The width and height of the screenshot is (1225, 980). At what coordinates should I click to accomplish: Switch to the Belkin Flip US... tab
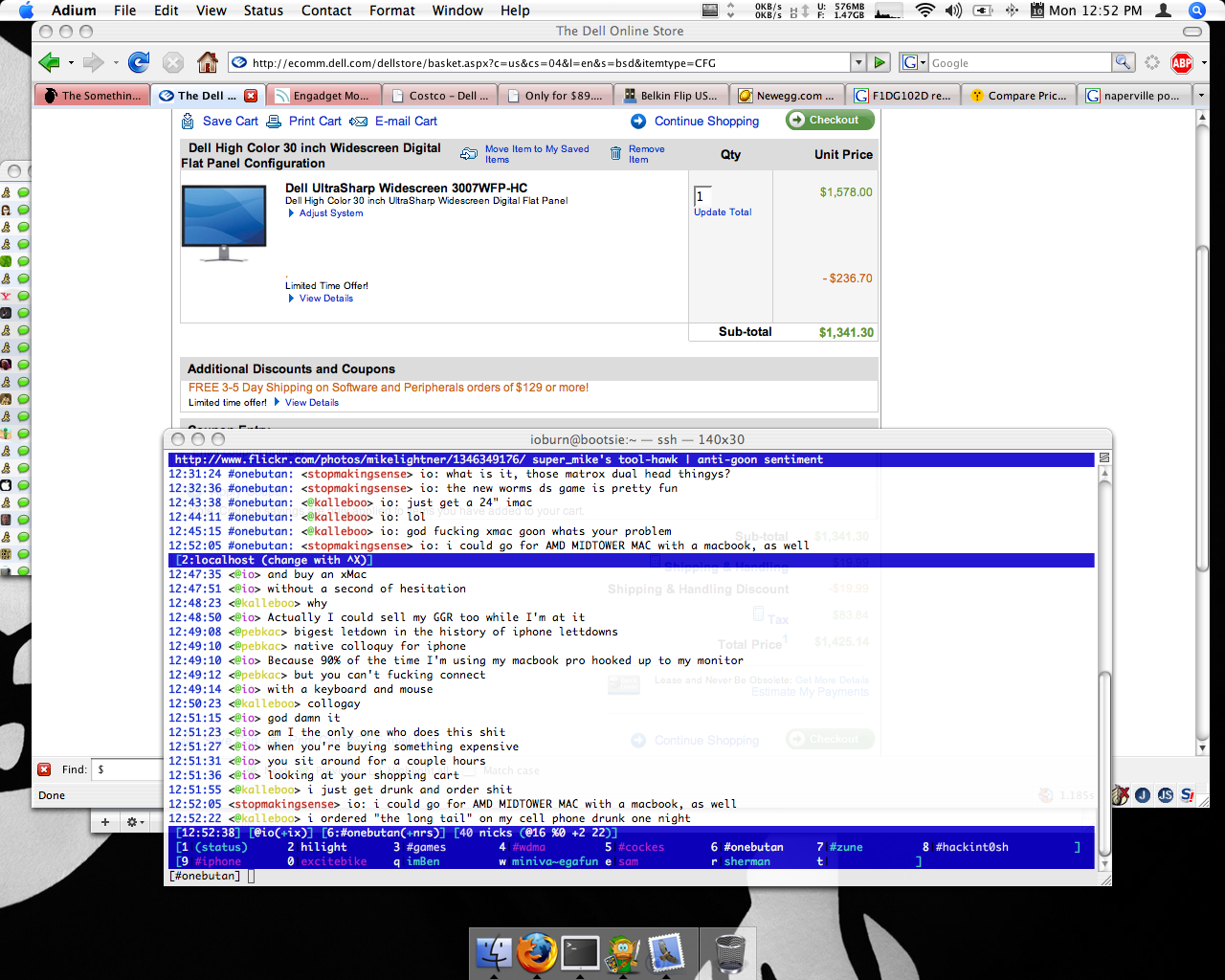point(672,96)
